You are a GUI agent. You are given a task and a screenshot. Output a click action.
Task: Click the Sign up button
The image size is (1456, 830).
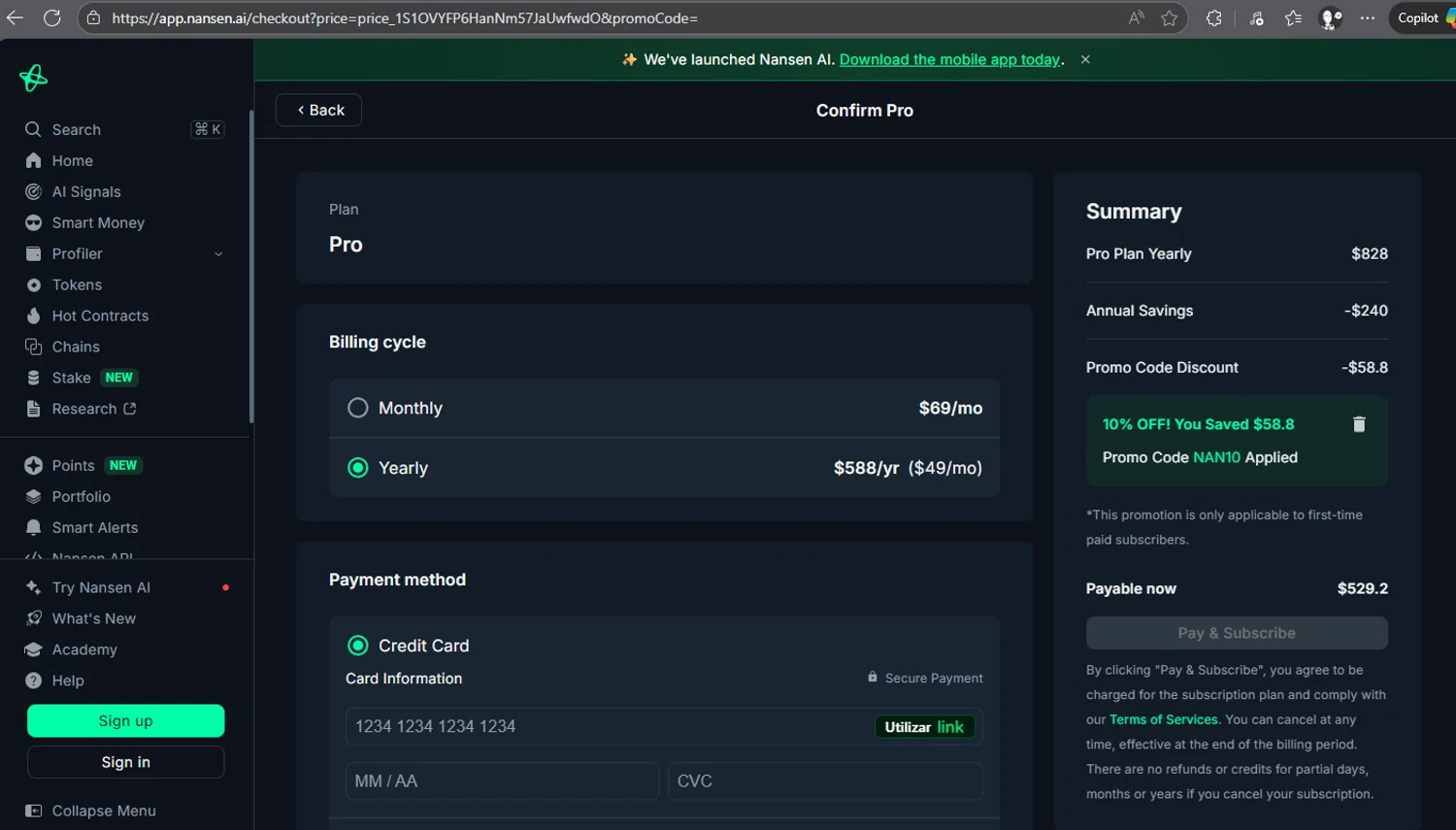126,720
